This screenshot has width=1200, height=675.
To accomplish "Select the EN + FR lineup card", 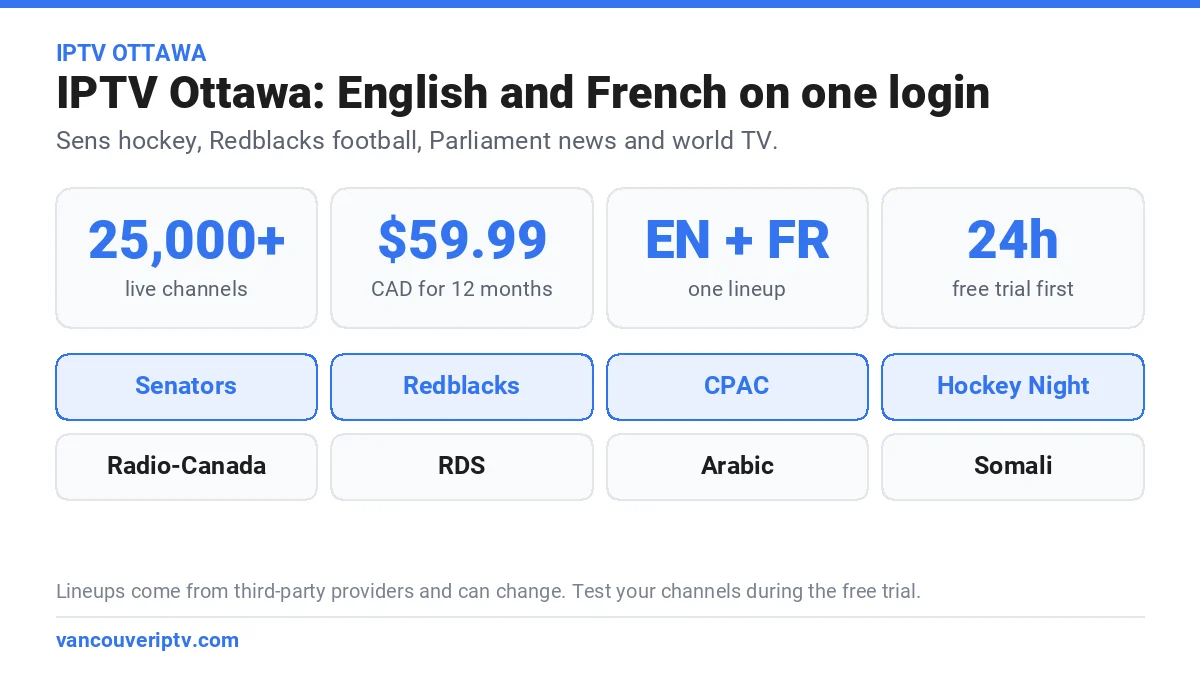I will [737, 258].
